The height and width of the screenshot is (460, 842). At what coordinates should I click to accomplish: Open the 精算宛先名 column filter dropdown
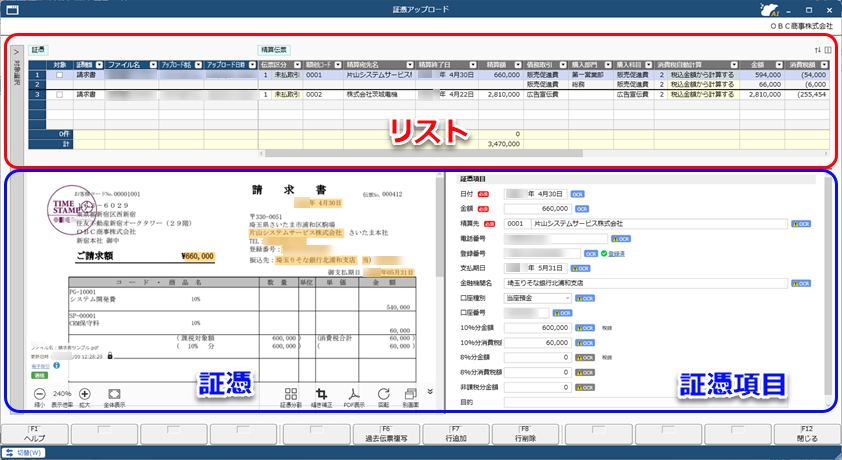pyautogui.click(x=410, y=65)
